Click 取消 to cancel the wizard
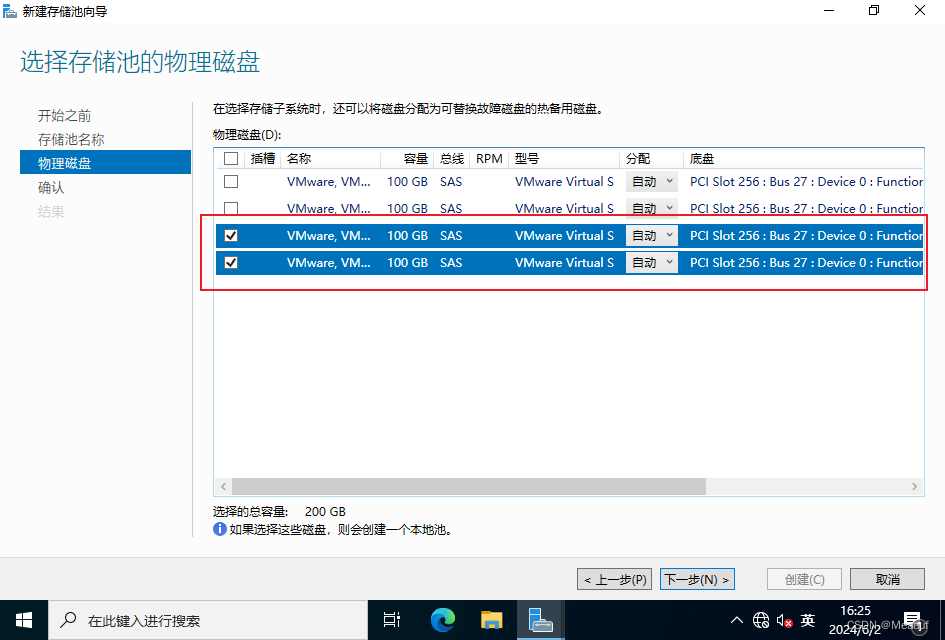 coord(887,579)
